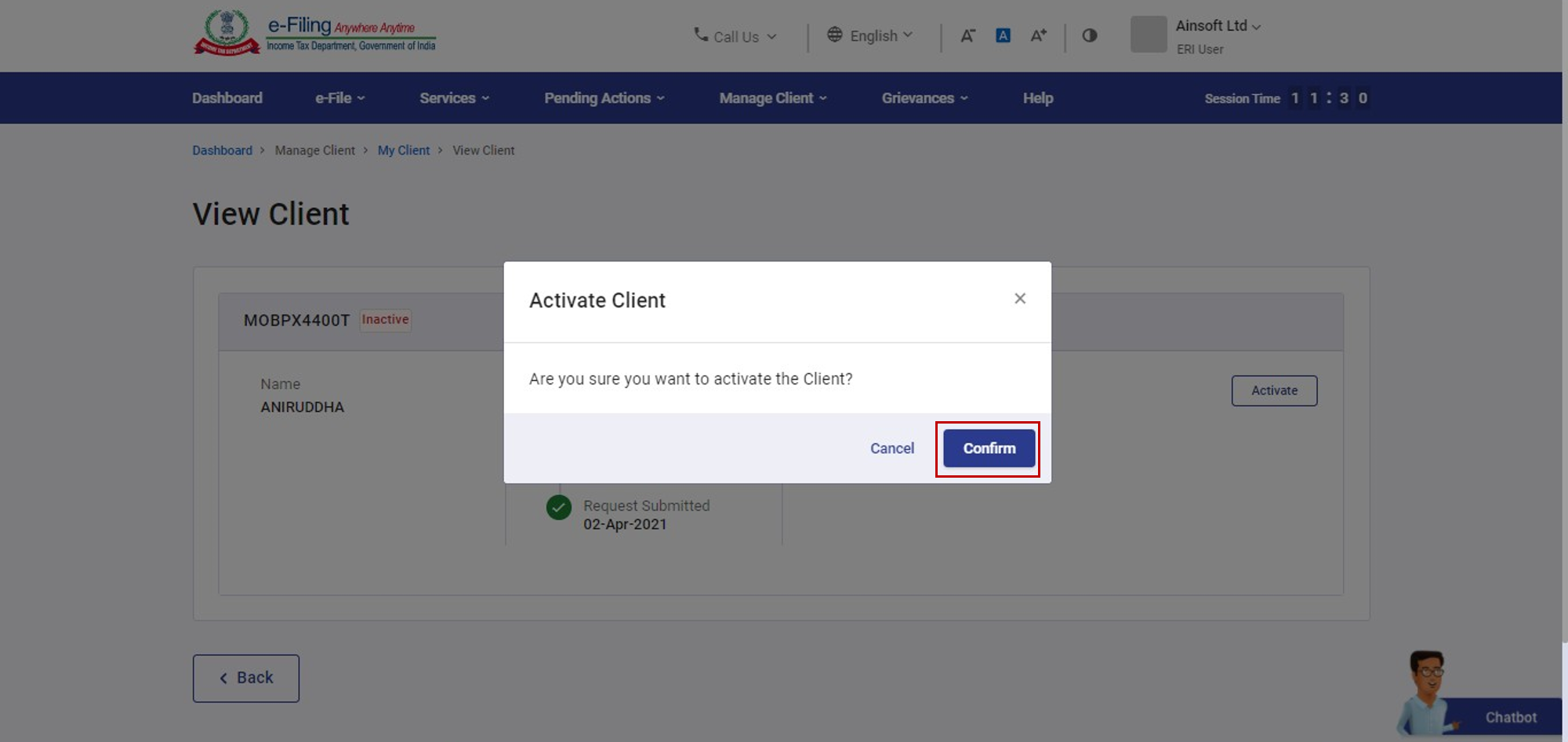Confirm client activation
The image size is (1568, 742).
(988, 449)
